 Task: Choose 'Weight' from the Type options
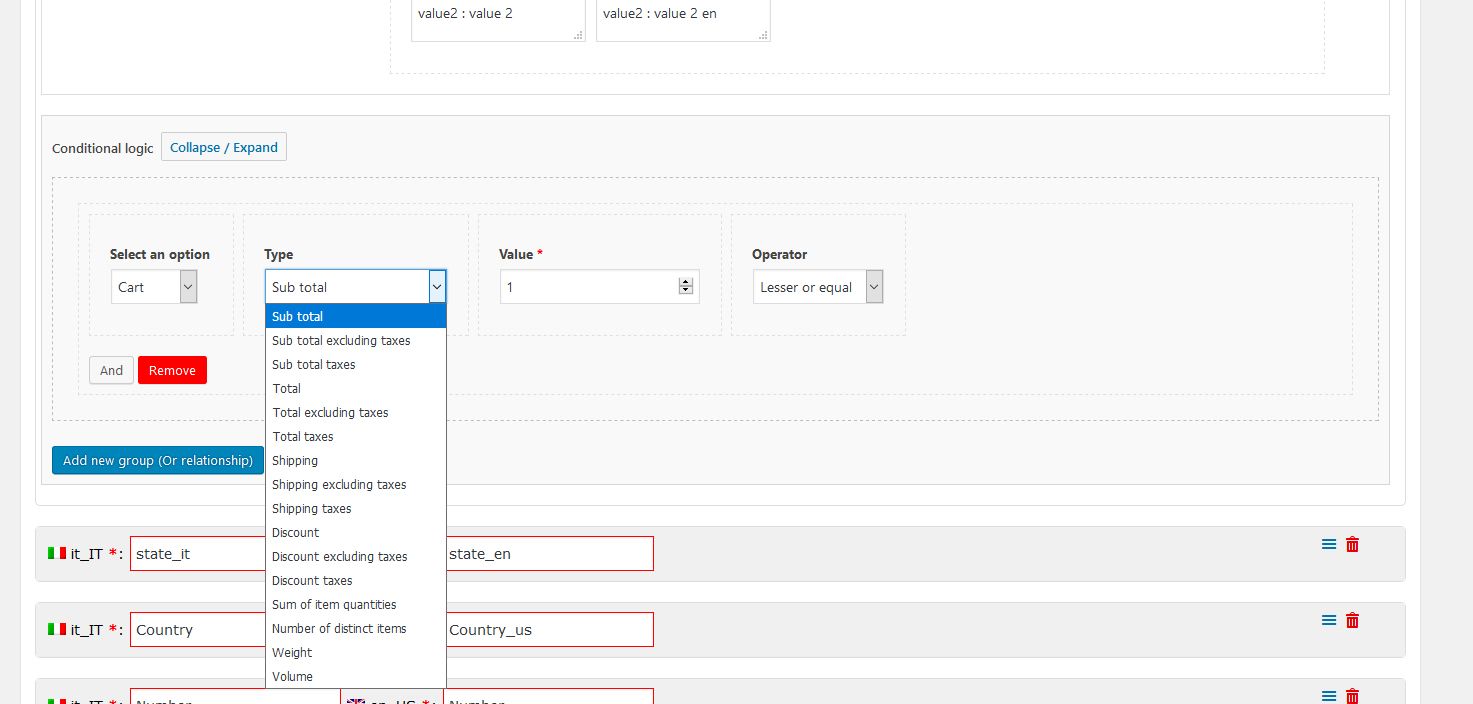tap(292, 653)
